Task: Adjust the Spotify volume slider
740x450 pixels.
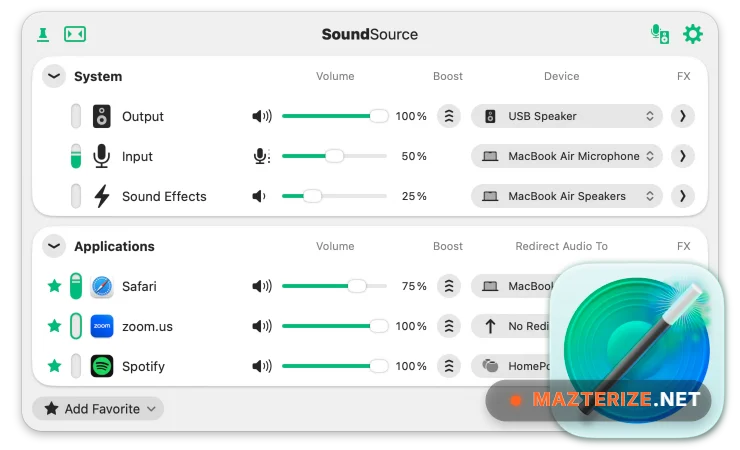Action: [x=335, y=367]
